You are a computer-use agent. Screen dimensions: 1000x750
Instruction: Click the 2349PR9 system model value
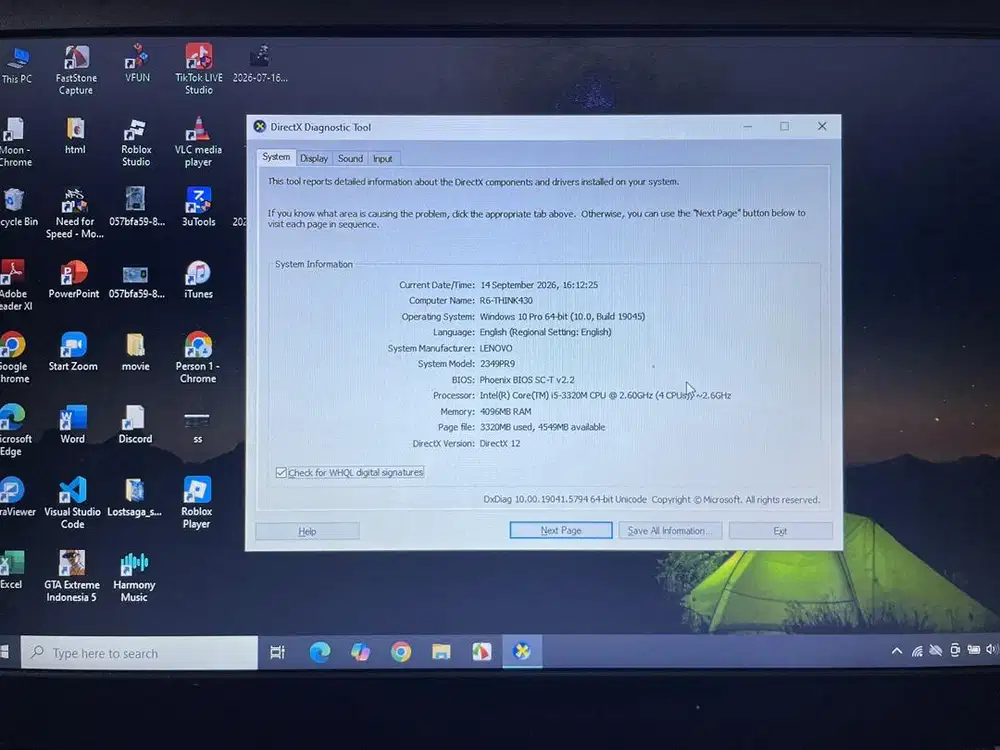(497, 364)
